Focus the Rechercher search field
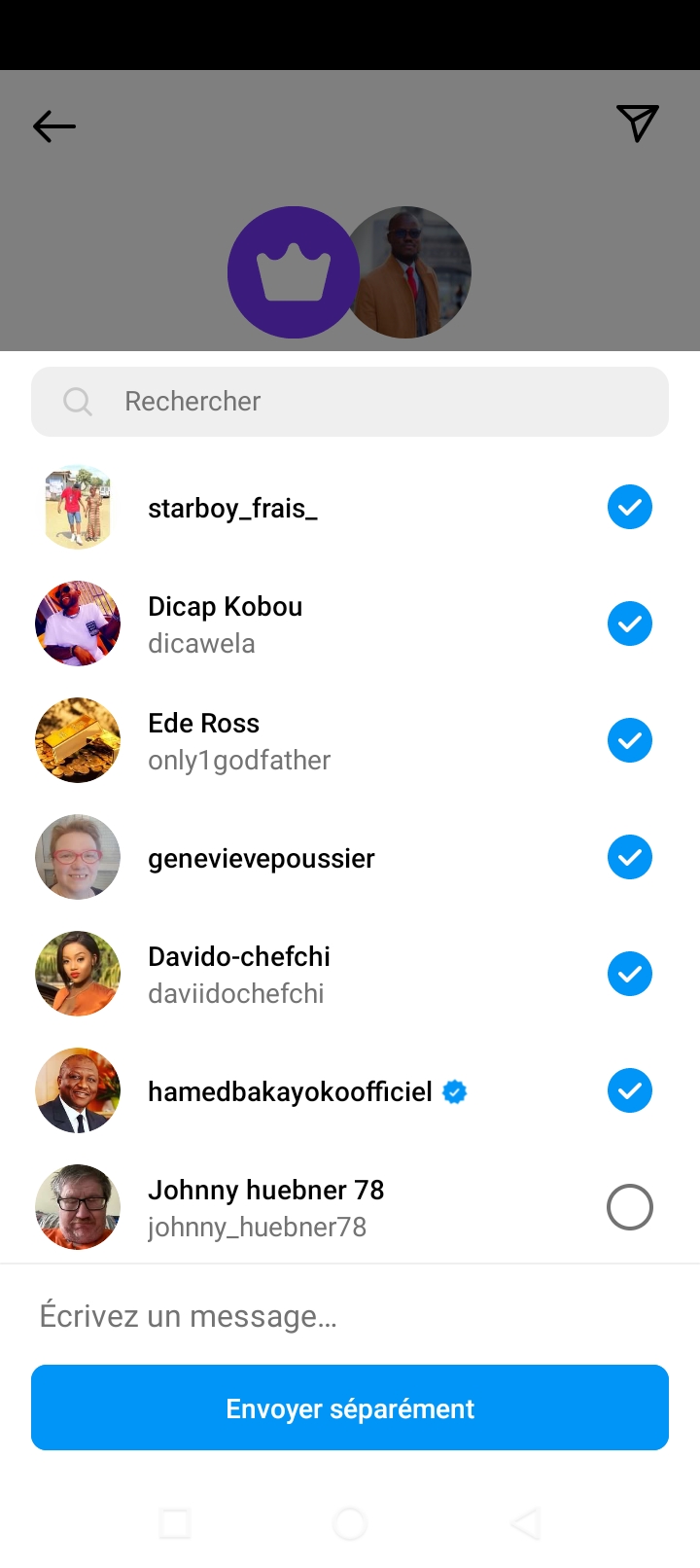This screenshot has width=700, height=1568. pyautogui.click(x=369, y=402)
